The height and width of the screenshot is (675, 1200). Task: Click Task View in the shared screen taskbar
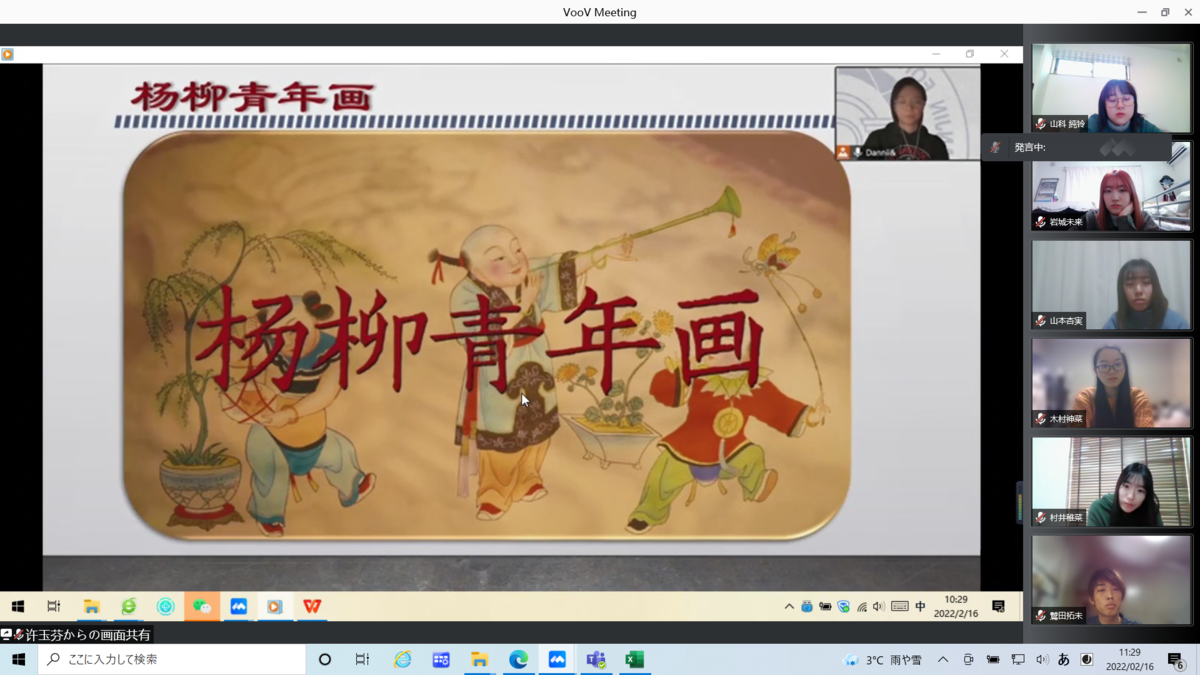(54, 606)
